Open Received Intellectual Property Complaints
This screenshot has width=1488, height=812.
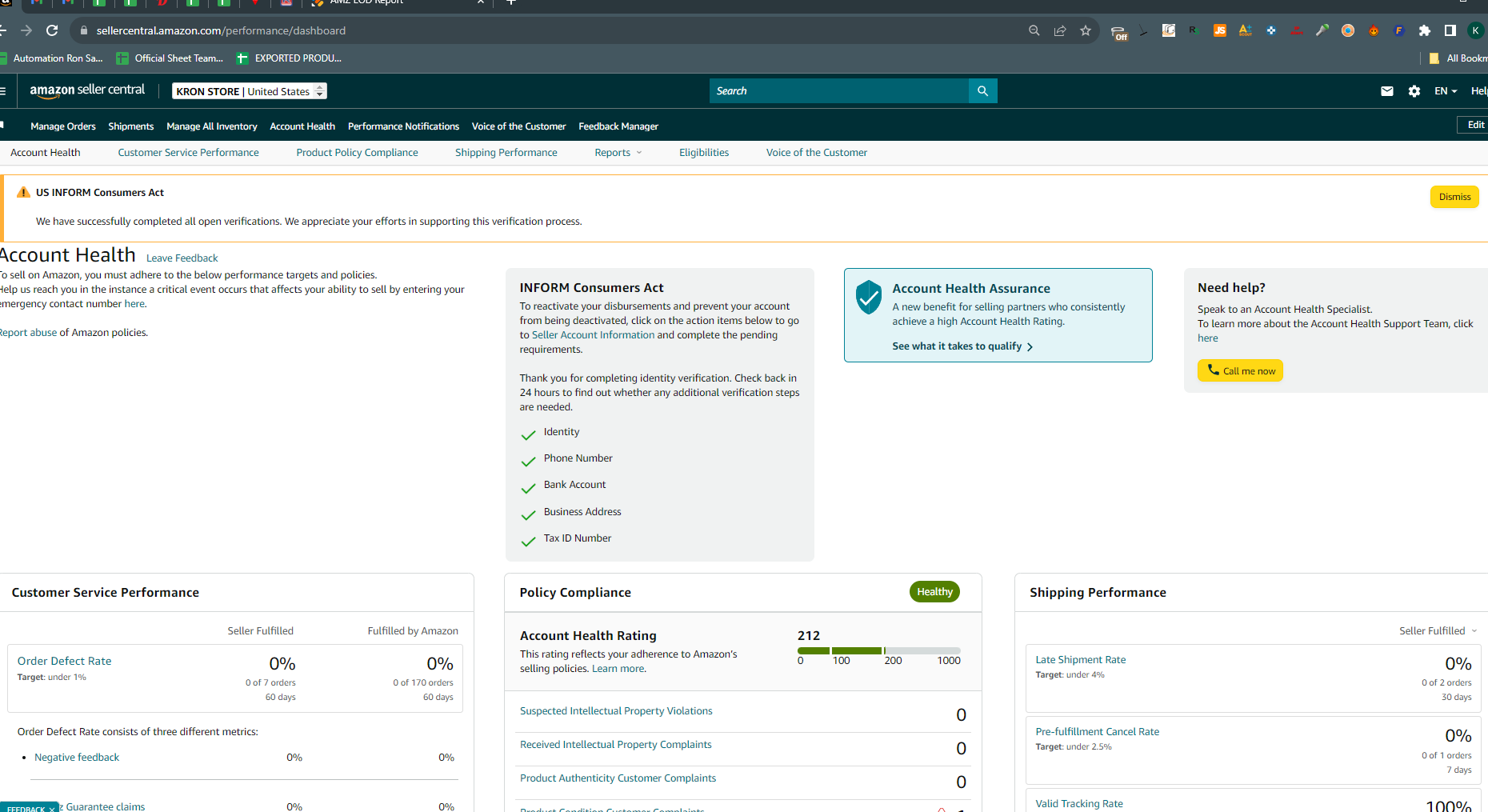coord(616,745)
